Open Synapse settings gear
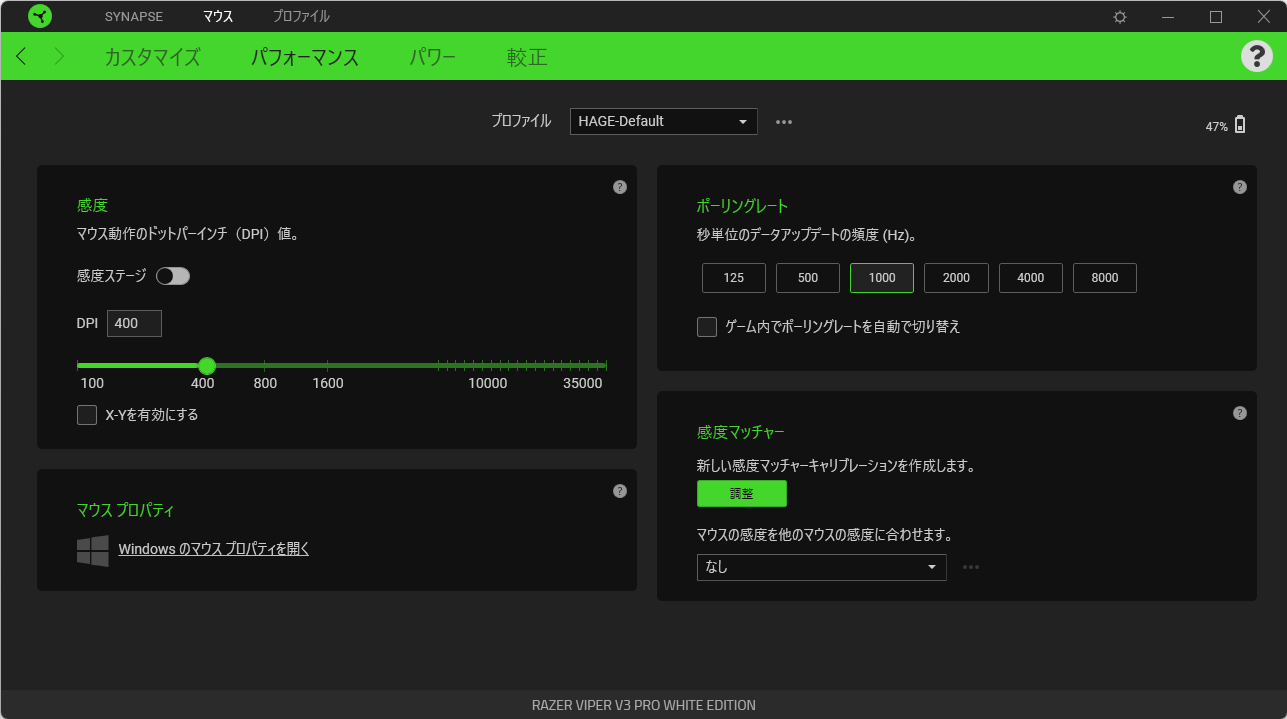This screenshot has height=719, width=1287. (1120, 17)
